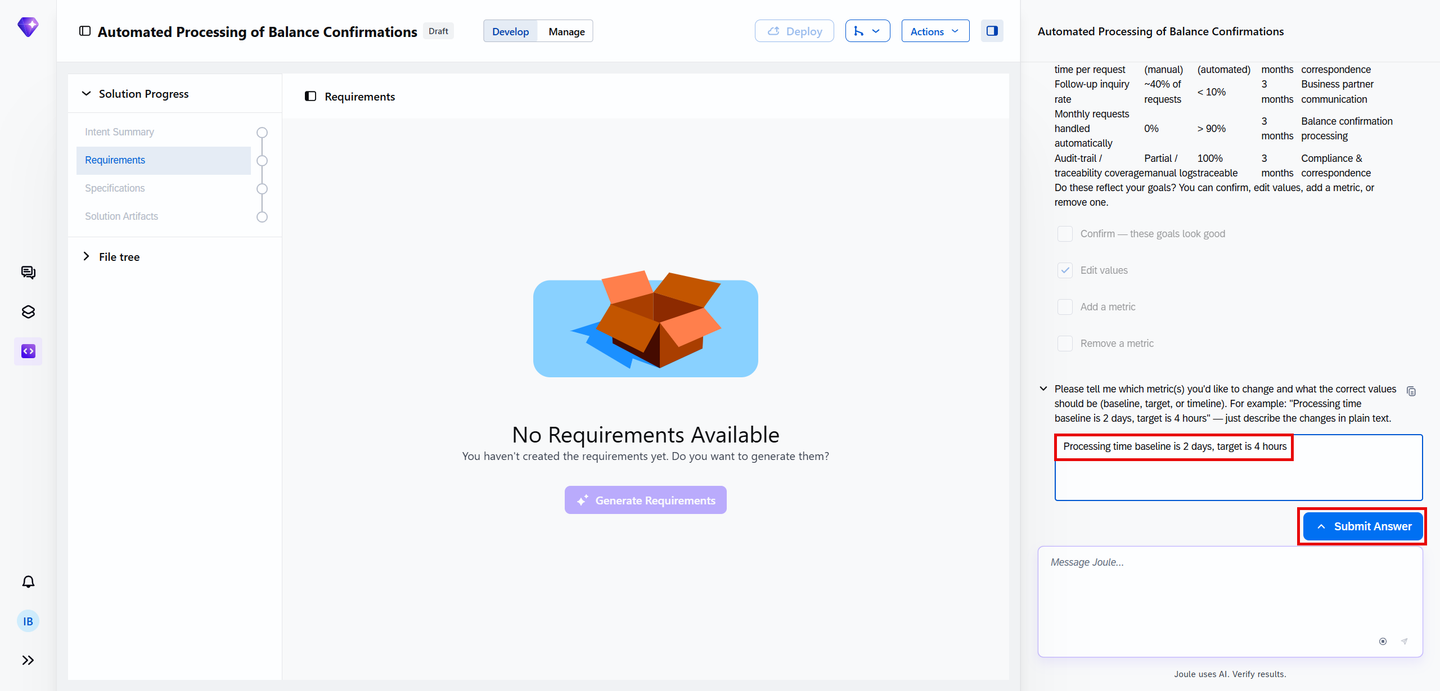Open the branch icon dropdown

[867, 31]
